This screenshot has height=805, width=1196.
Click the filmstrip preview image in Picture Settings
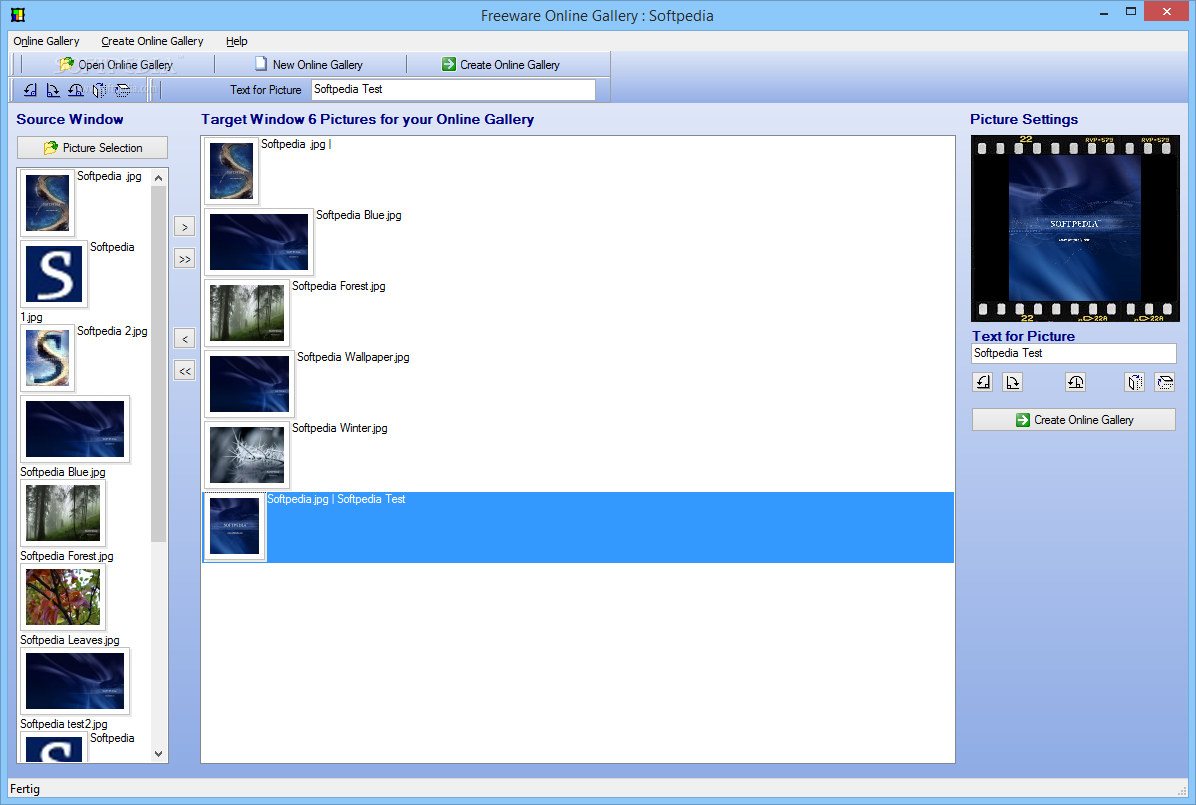point(1075,229)
